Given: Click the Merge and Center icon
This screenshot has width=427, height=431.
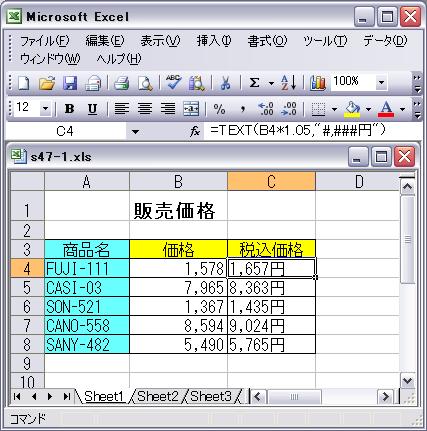Looking at the screenshot, I should tap(191, 109).
